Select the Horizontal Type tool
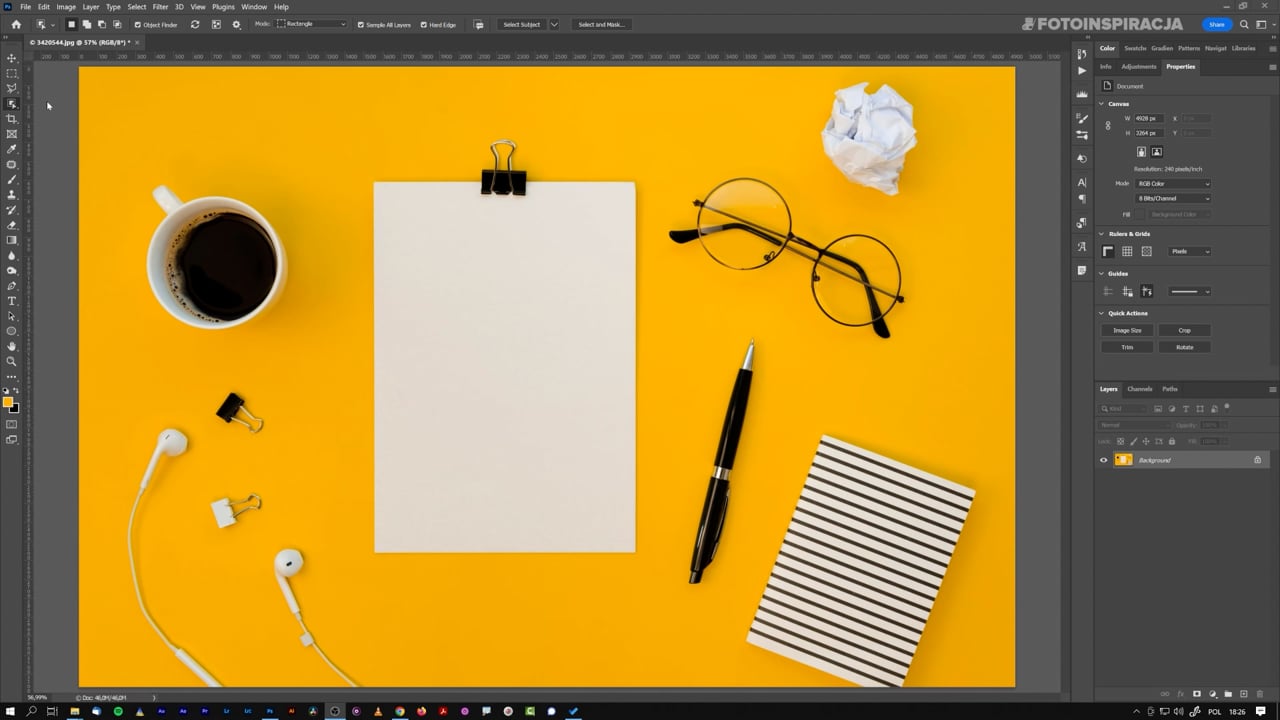Image resolution: width=1280 pixels, height=720 pixels. pos(12,301)
